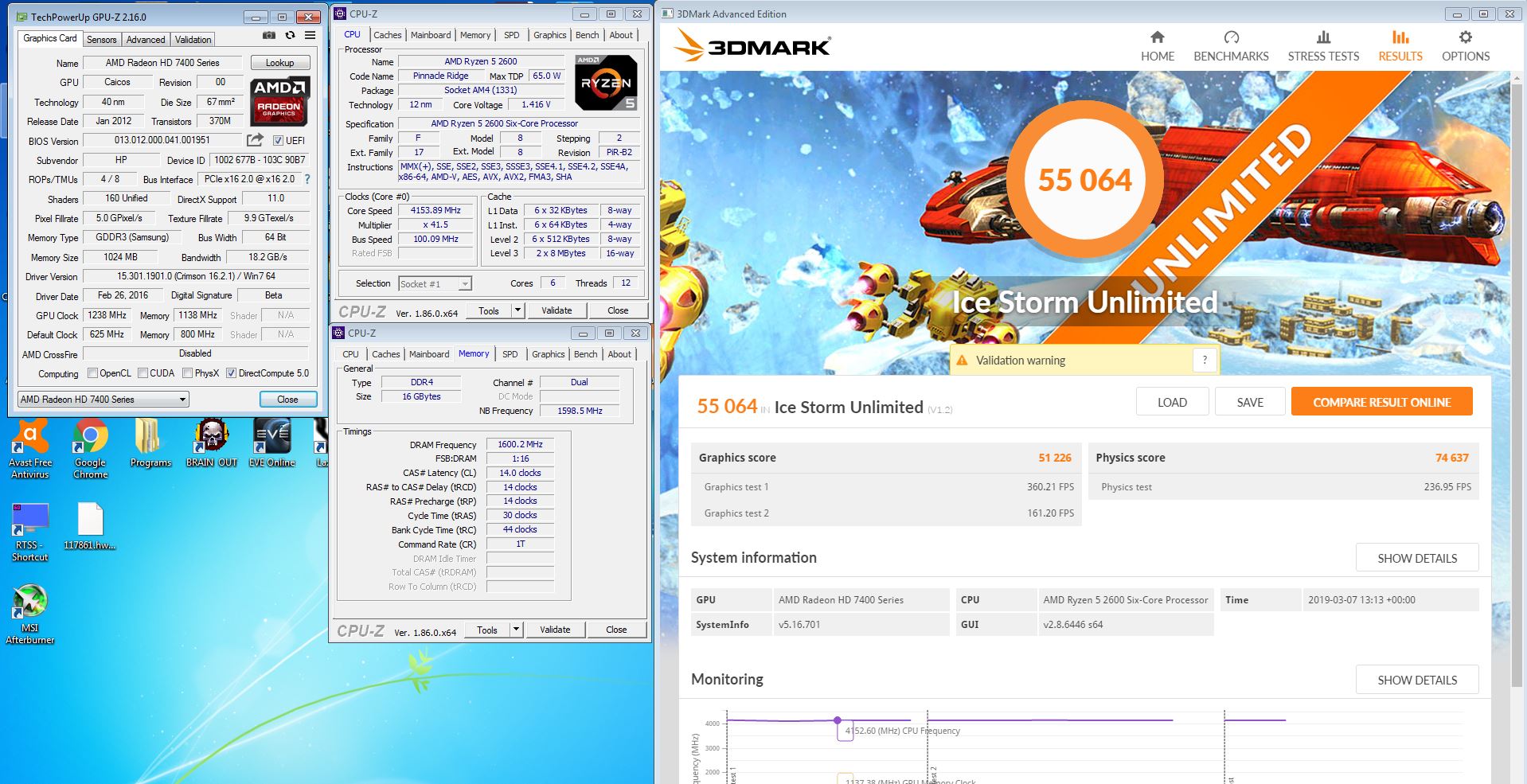Click Validate in the upper CPU-Z window
The height and width of the screenshot is (784, 1527).
coord(557,310)
